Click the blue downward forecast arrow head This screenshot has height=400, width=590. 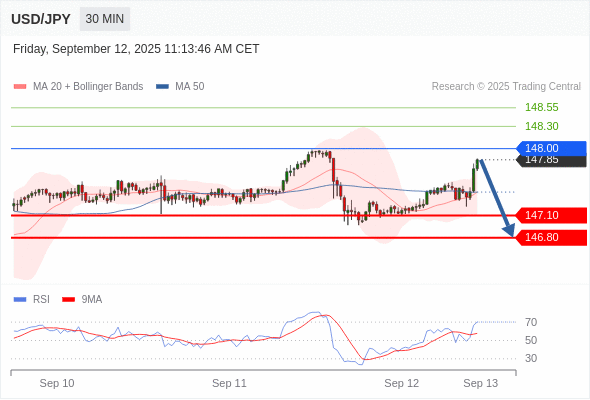(509, 230)
